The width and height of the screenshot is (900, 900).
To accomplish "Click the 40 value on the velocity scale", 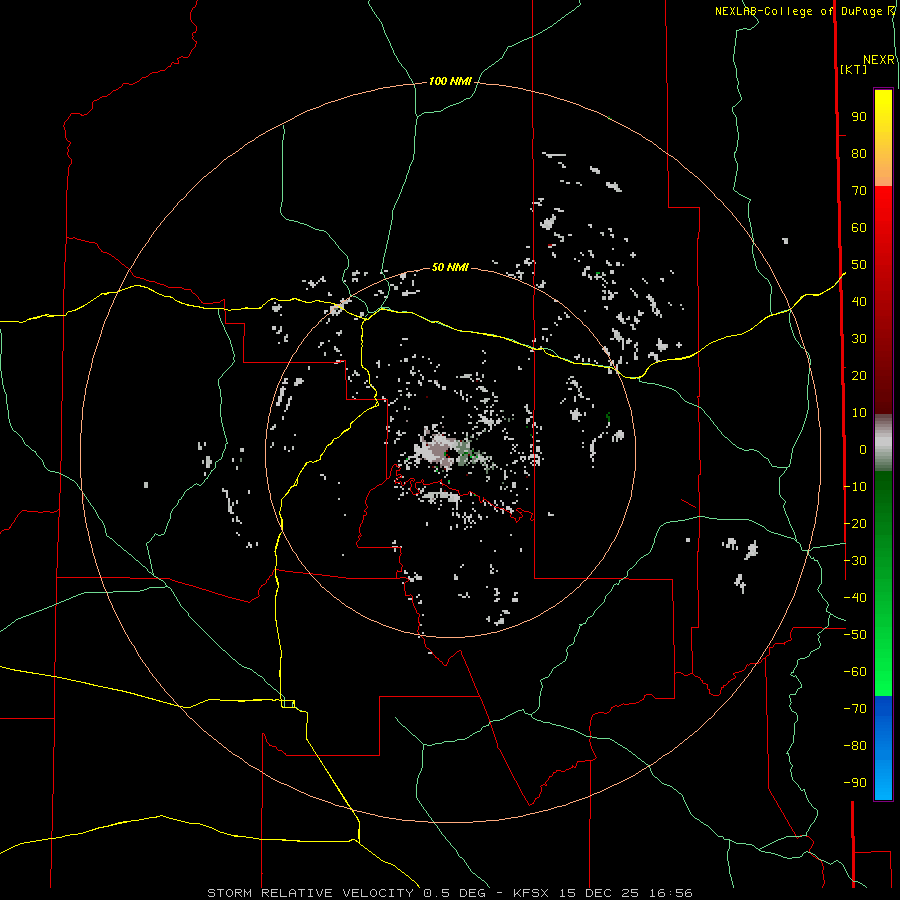I will (859, 302).
